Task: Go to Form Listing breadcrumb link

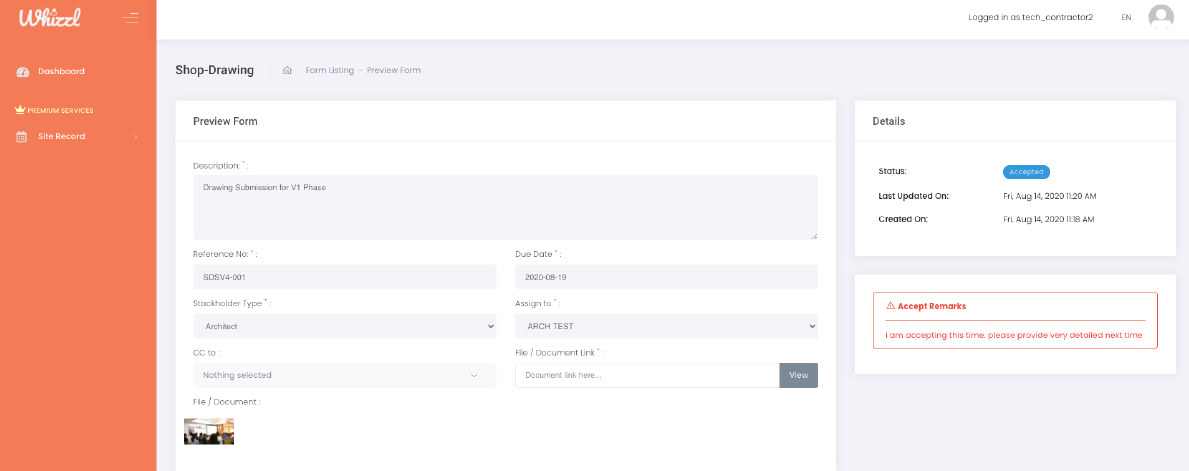Action: [x=329, y=71]
